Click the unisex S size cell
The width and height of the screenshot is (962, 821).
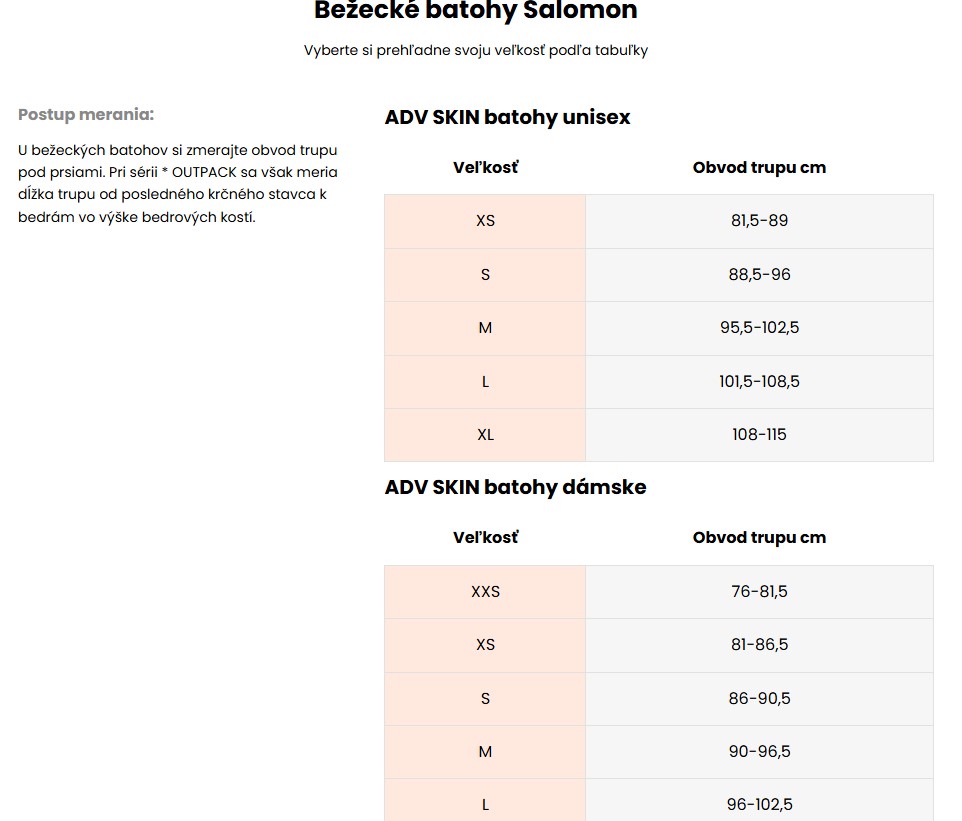(x=485, y=275)
